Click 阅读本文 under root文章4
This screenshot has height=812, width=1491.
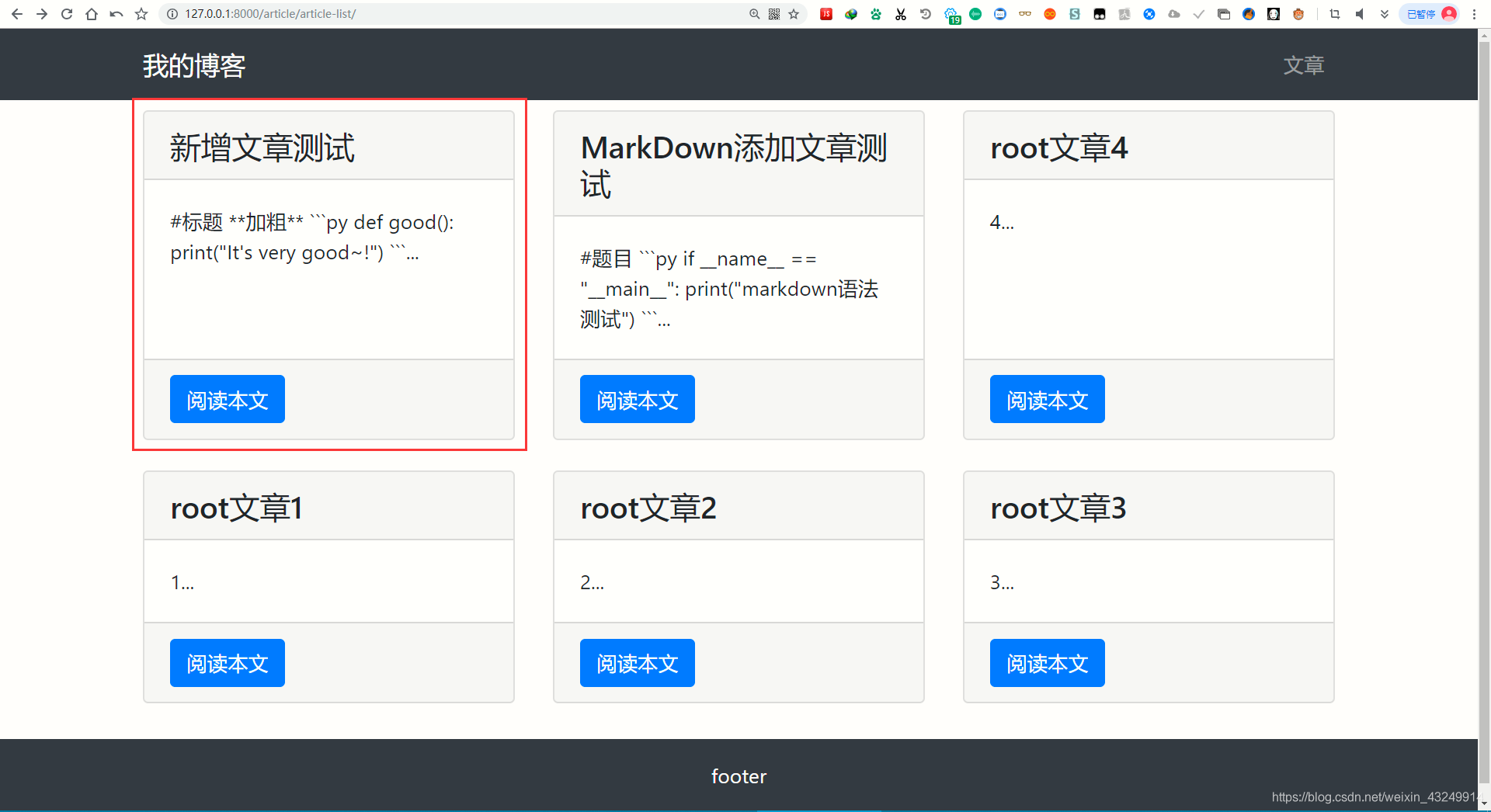(x=1048, y=399)
